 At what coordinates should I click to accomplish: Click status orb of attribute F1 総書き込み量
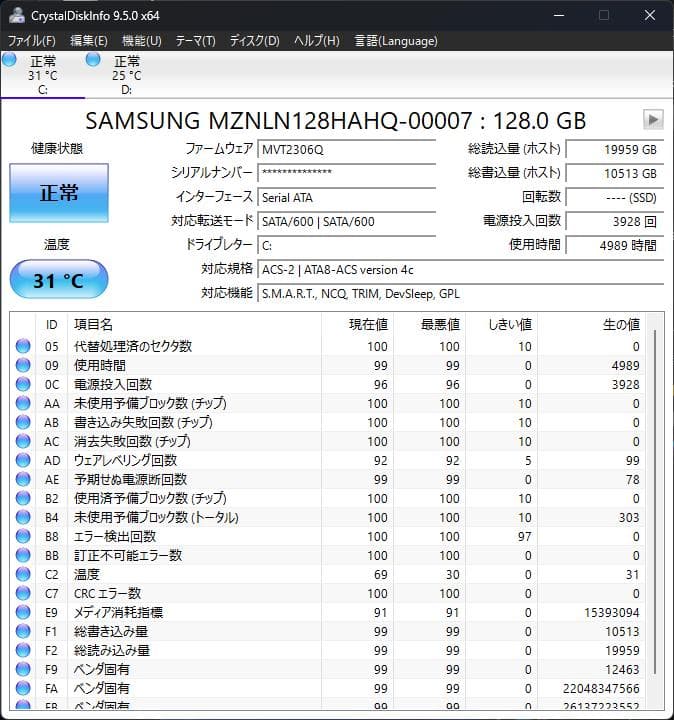point(23,631)
